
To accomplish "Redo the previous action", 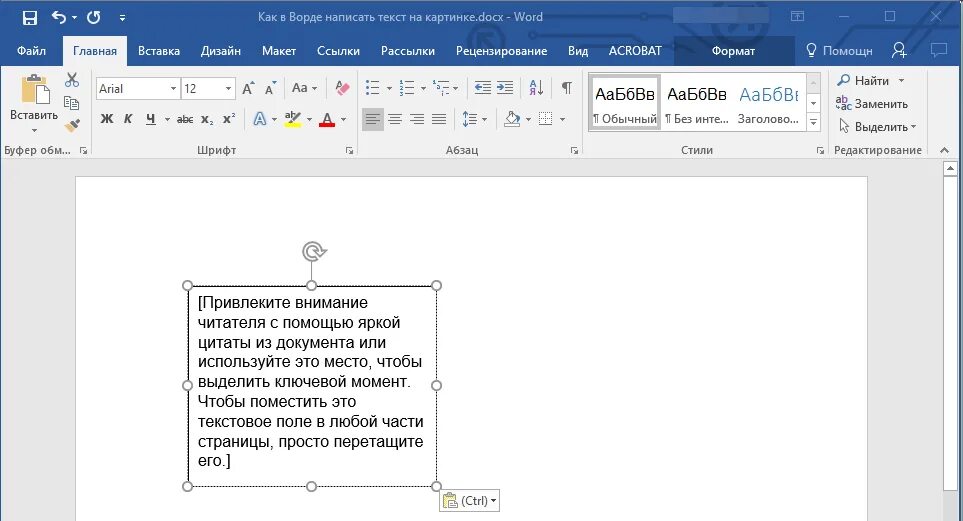I will coord(94,17).
